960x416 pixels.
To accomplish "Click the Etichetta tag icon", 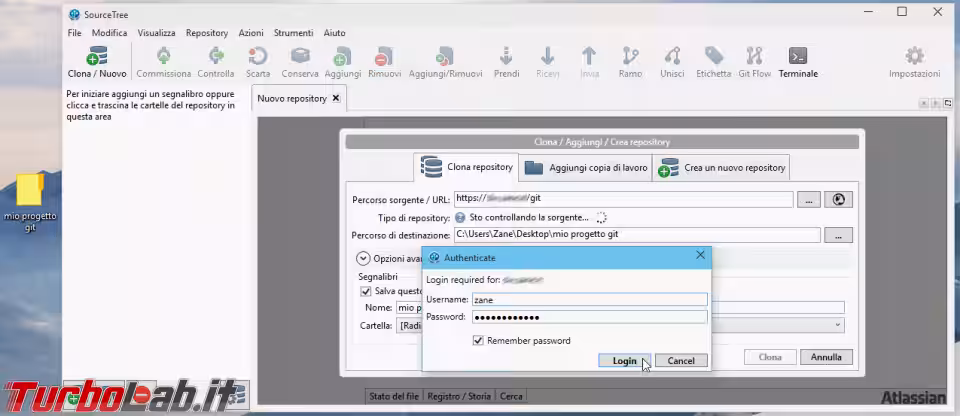I will (713, 58).
